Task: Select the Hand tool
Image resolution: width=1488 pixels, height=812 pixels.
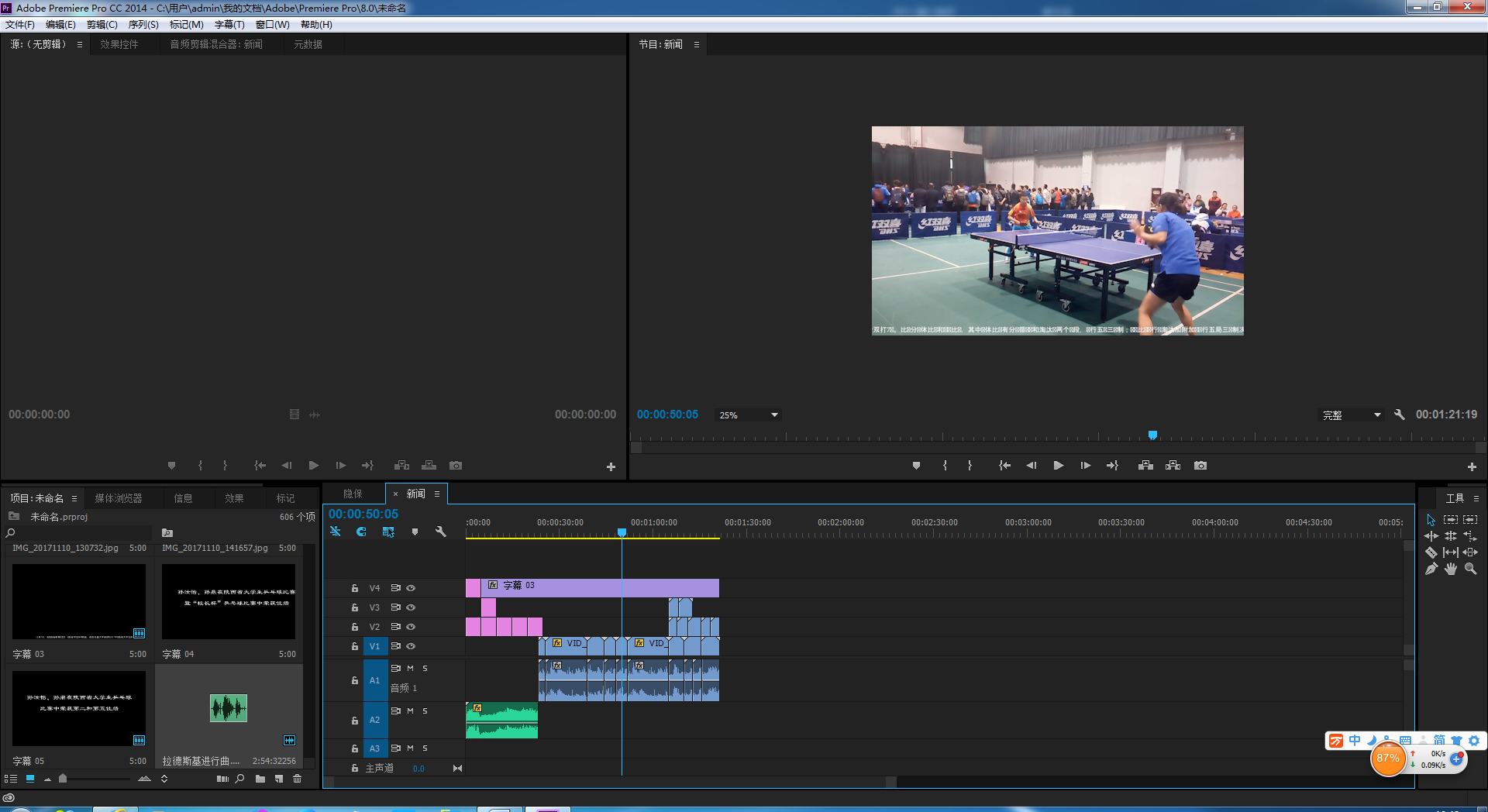Action: (1450, 569)
